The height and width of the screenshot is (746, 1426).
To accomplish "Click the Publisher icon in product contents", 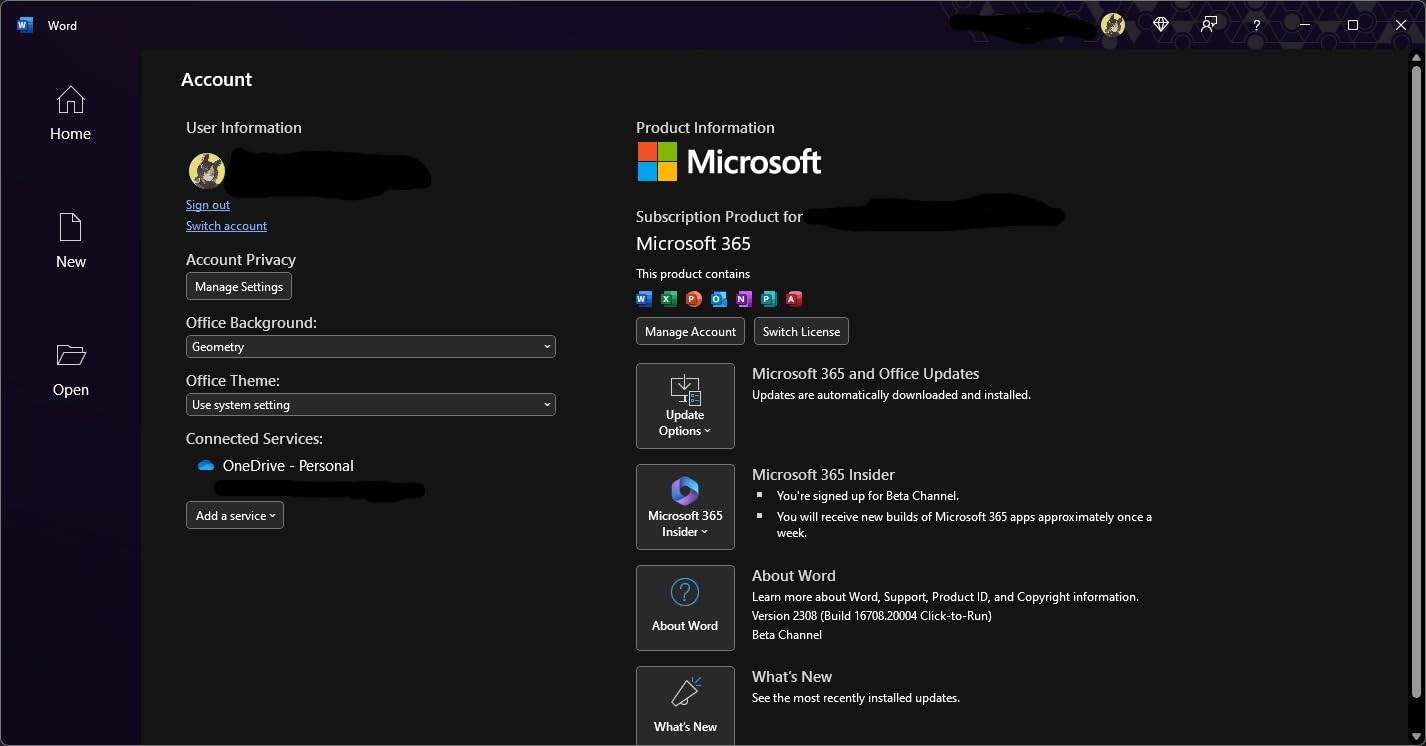I will pyautogui.click(x=768, y=298).
